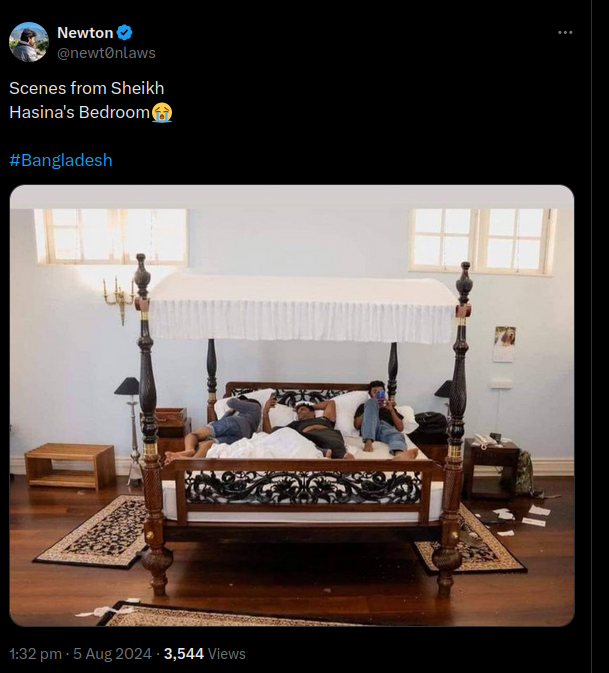Open the display name Newton
The width and height of the screenshot is (609, 673).
85,33
